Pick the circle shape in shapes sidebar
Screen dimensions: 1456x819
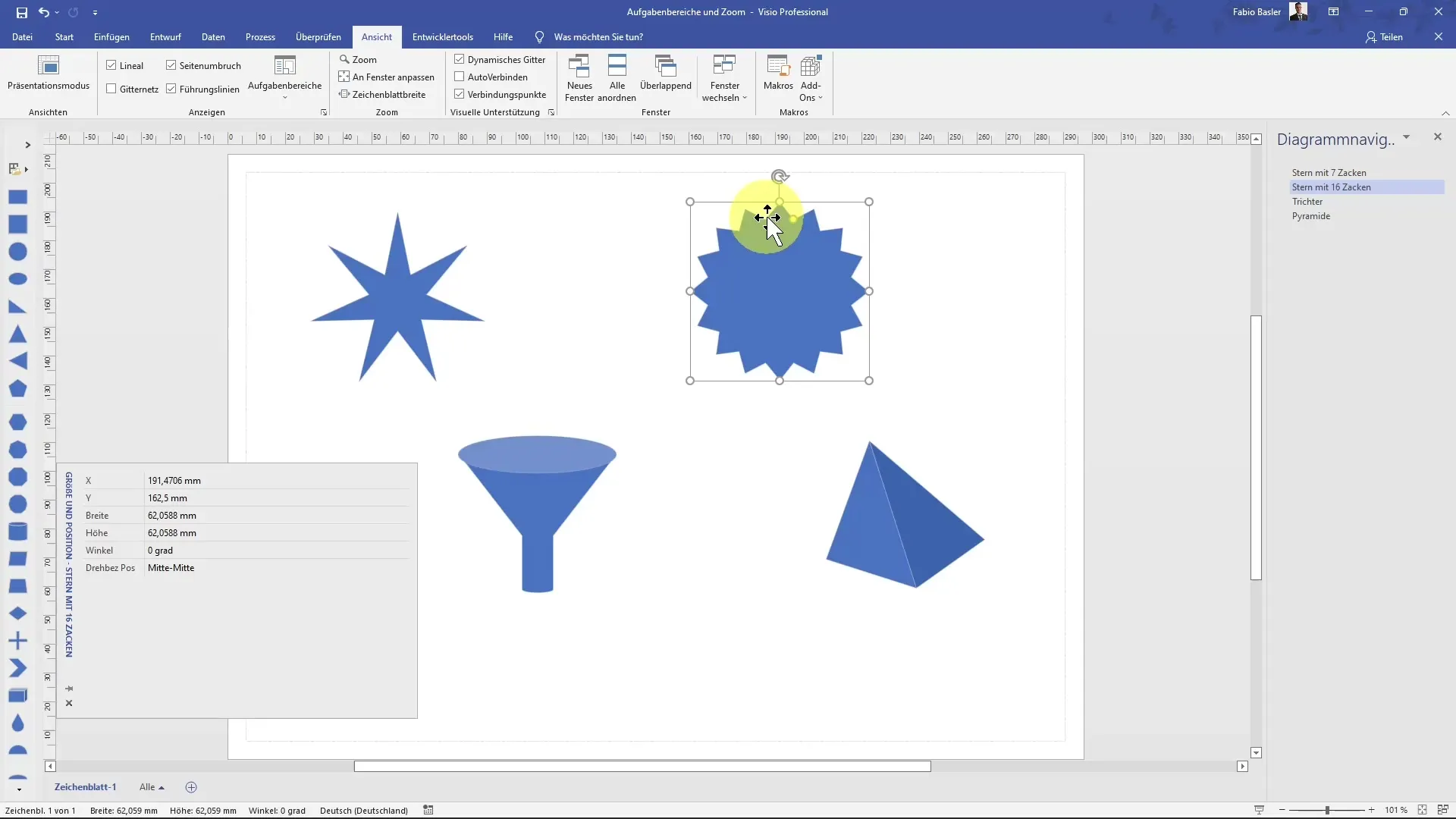17,252
